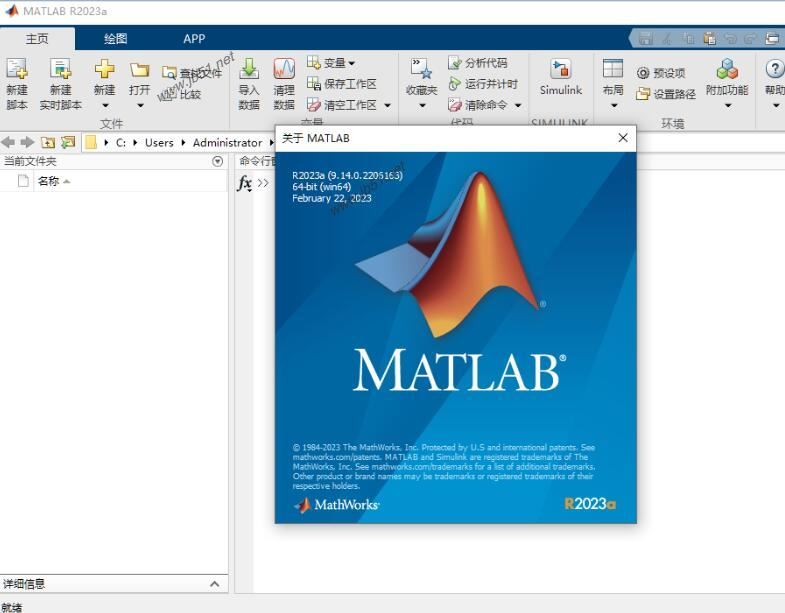Click the 收藏夹 (Favorites) icon

421,70
